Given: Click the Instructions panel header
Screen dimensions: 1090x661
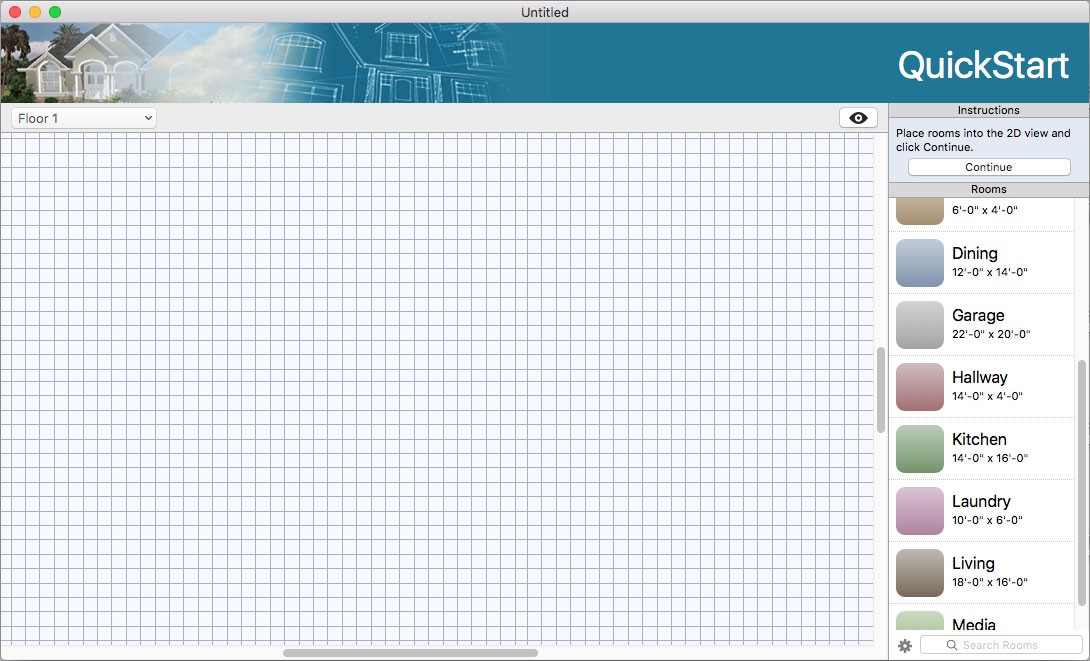Looking at the screenshot, I should tap(989, 110).
